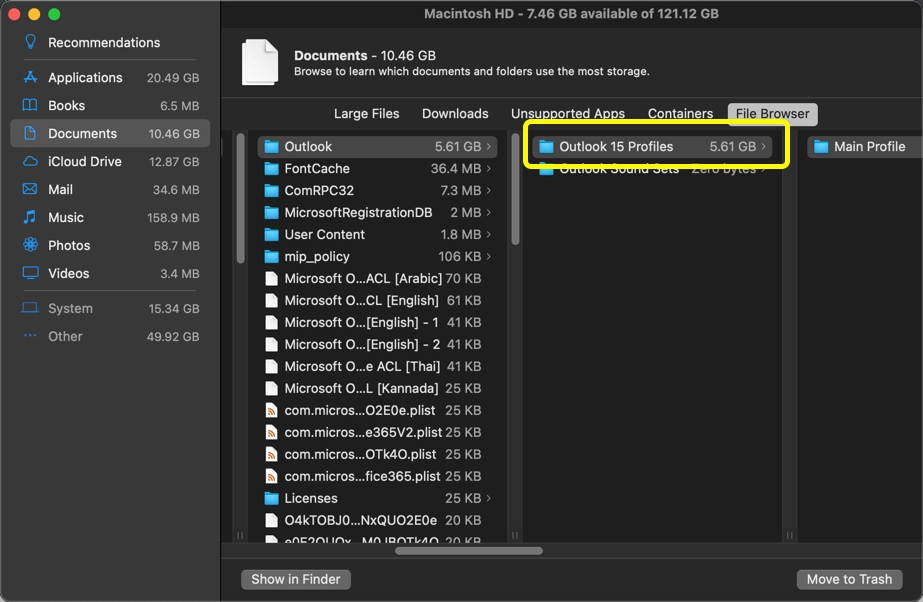Click the first column resize handle

240,535
